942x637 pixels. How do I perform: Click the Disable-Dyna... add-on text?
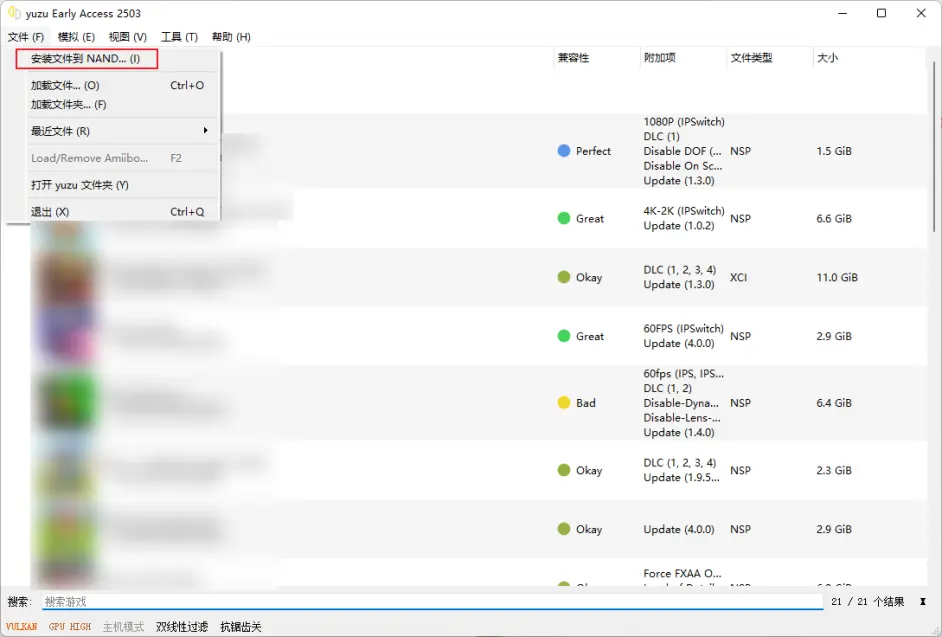(681, 403)
